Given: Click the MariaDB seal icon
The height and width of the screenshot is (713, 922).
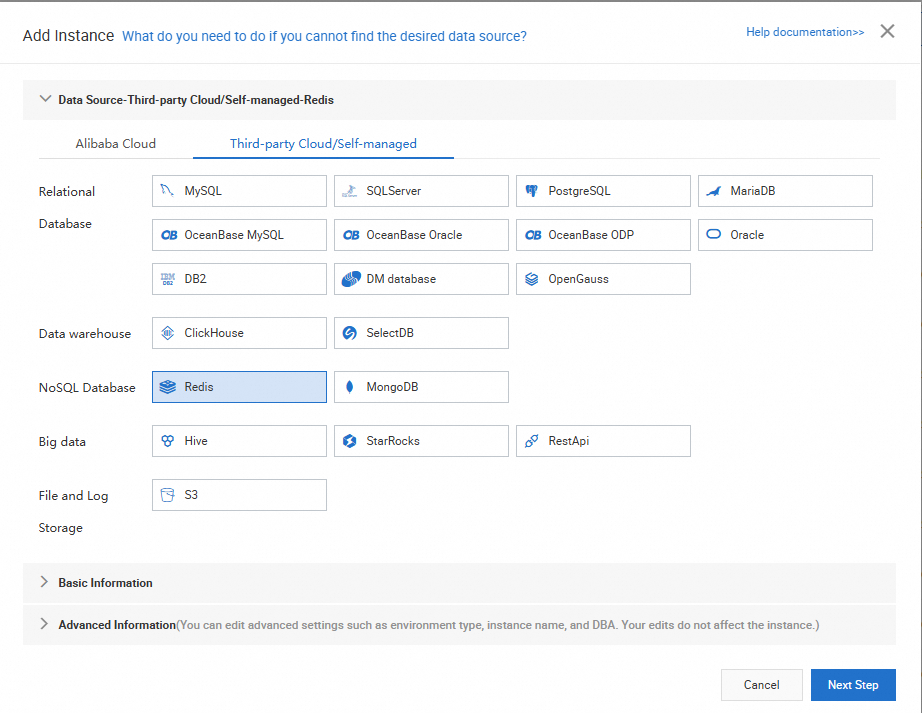Looking at the screenshot, I should click(x=714, y=190).
